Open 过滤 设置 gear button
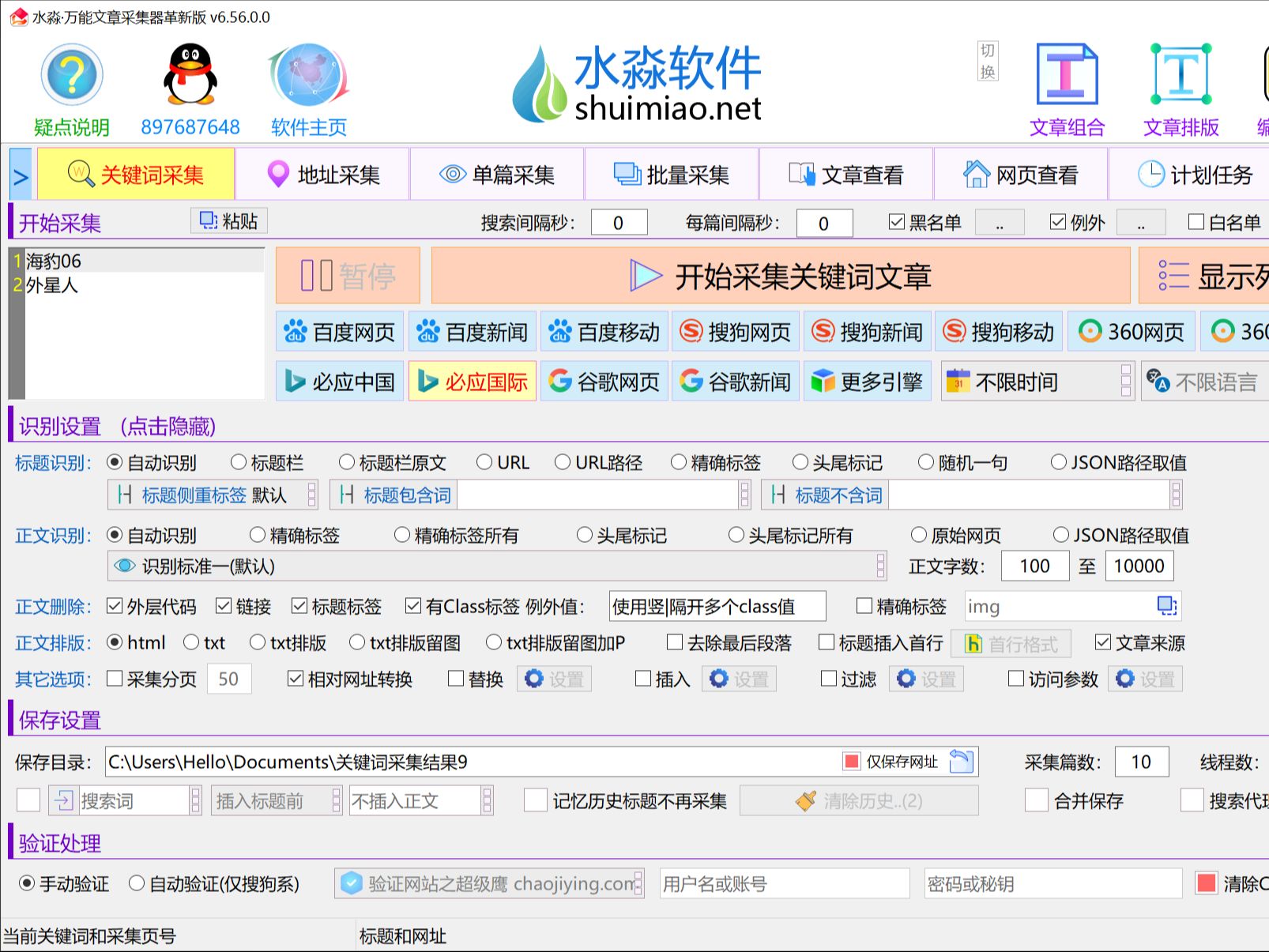Viewport: 1269px width, 952px height. [926, 679]
